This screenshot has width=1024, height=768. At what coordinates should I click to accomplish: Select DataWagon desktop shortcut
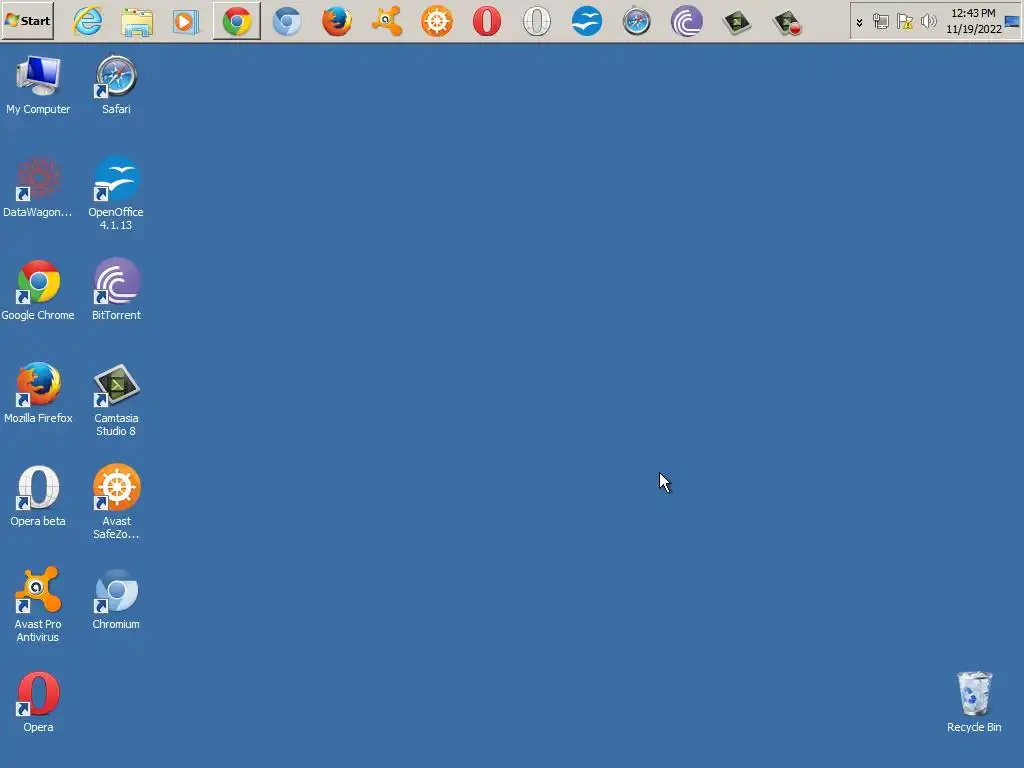point(38,187)
